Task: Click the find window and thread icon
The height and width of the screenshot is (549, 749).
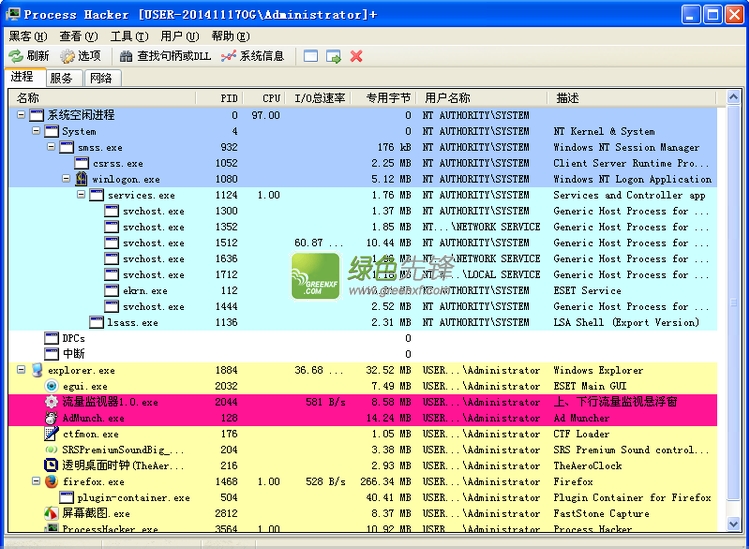Action: [333, 56]
